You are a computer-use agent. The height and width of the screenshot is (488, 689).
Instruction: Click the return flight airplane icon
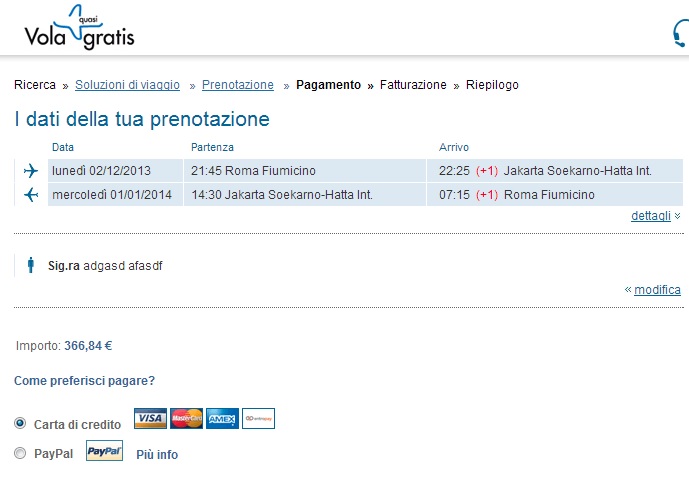pos(31,194)
